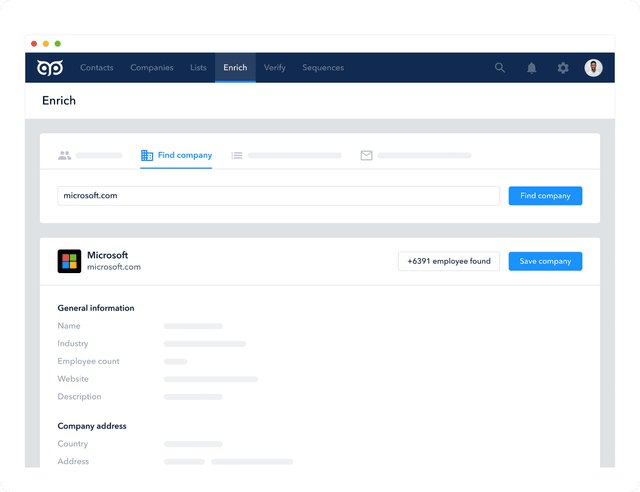Open search with the magnifier icon
Viewport: 640px width, 492px height.
[500, 68]
